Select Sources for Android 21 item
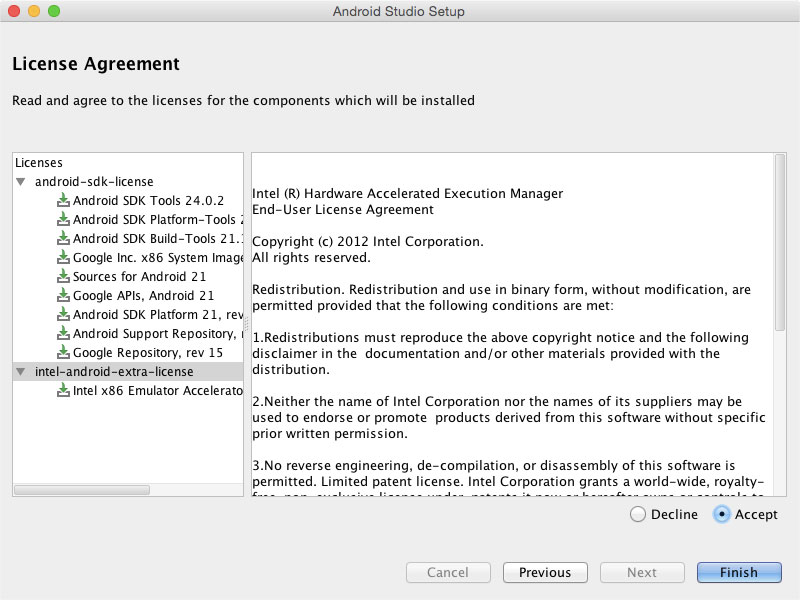 click(x=139, y=277)
